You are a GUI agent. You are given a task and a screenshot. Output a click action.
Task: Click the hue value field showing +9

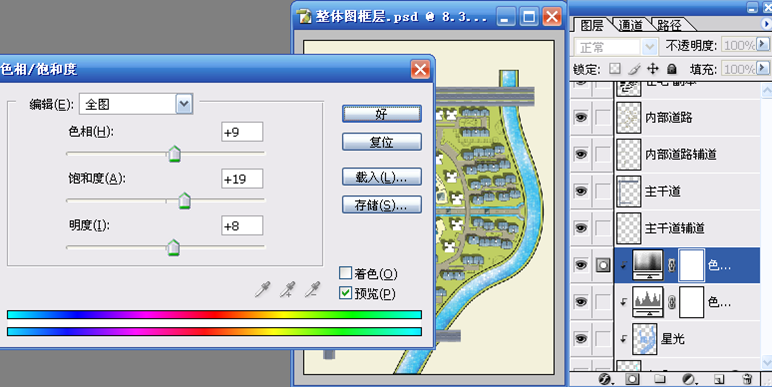click(242, 132)
